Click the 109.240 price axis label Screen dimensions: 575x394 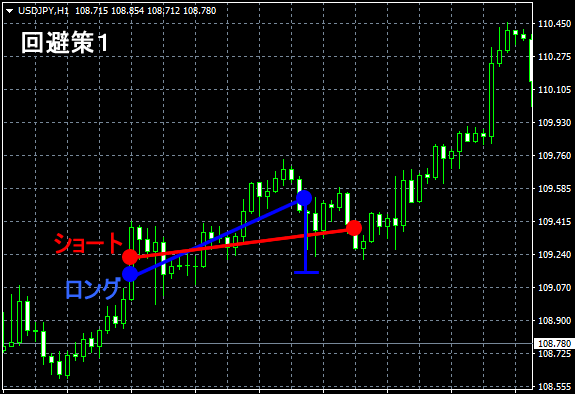click(x=554, y=255)
